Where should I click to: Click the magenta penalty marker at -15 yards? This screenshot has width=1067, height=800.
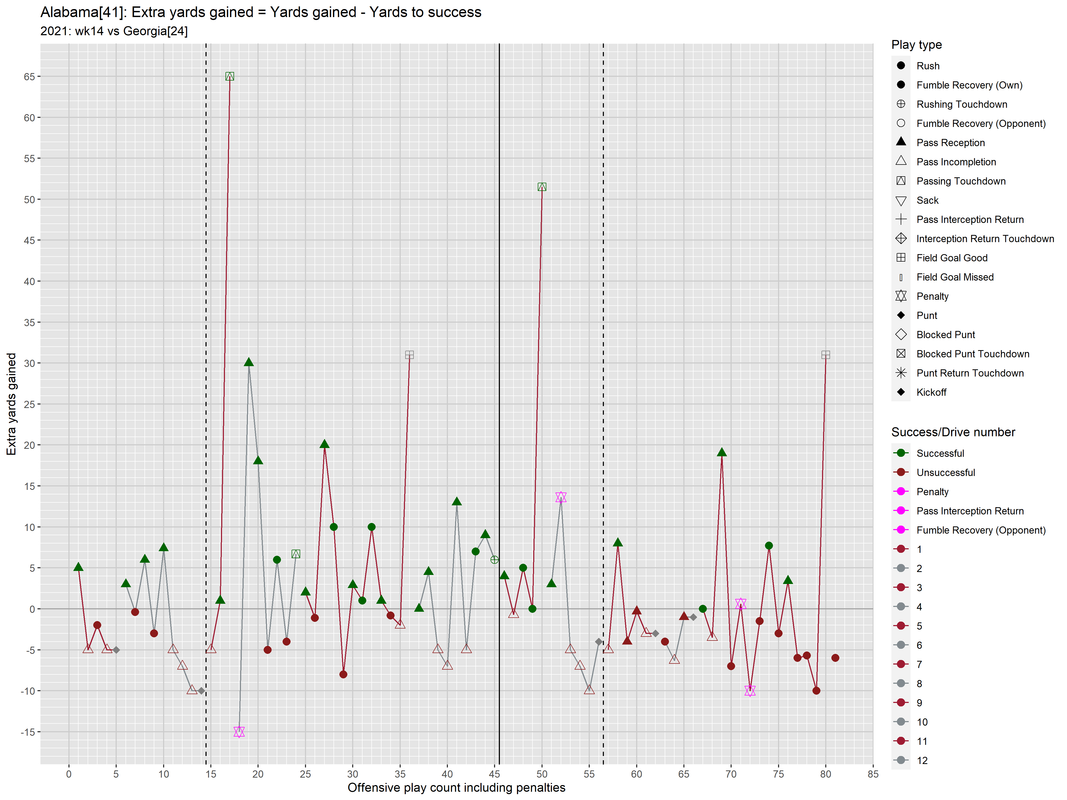tap(239, 732)
